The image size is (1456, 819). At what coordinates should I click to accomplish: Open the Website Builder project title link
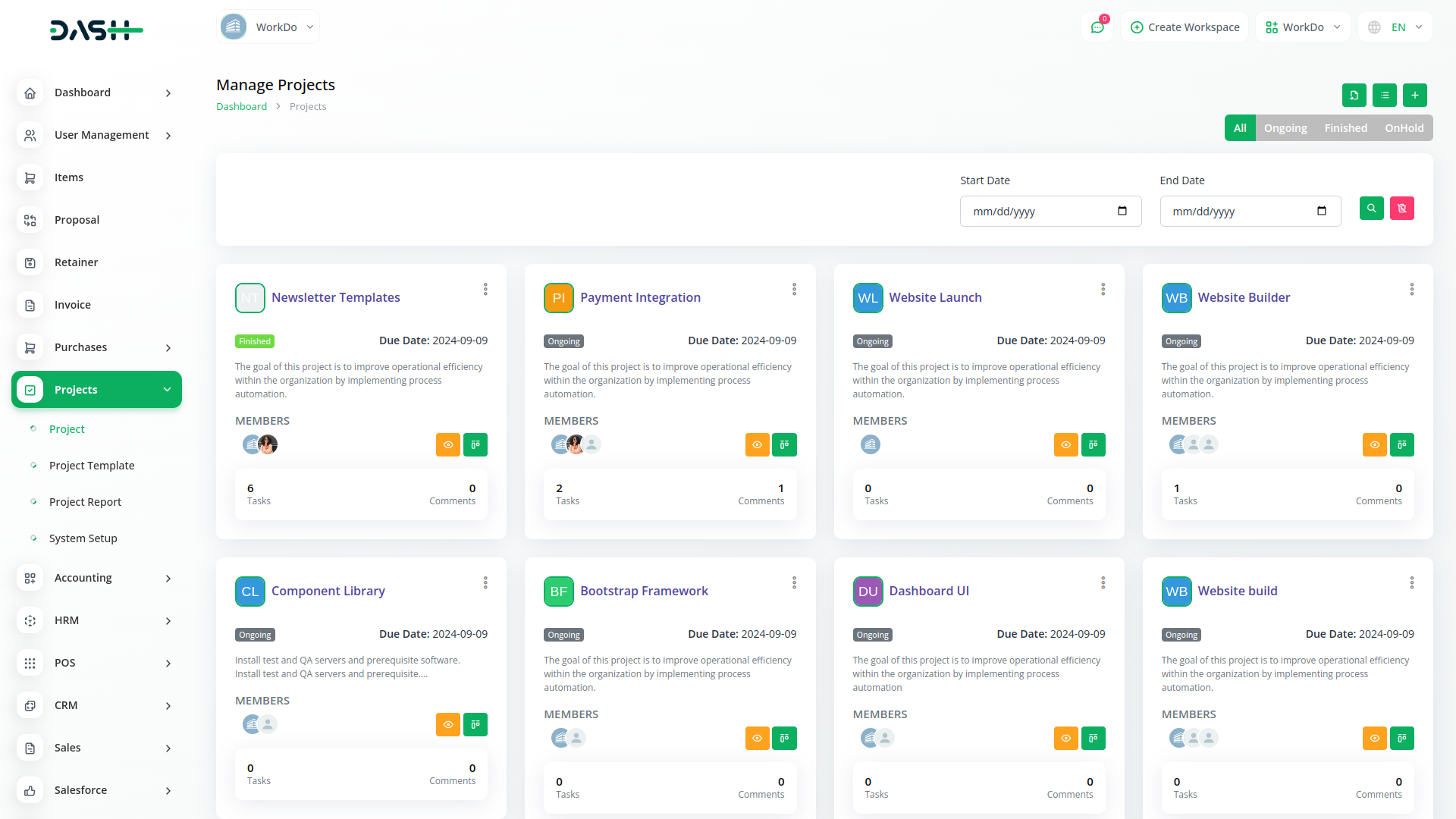[1244, 297]
